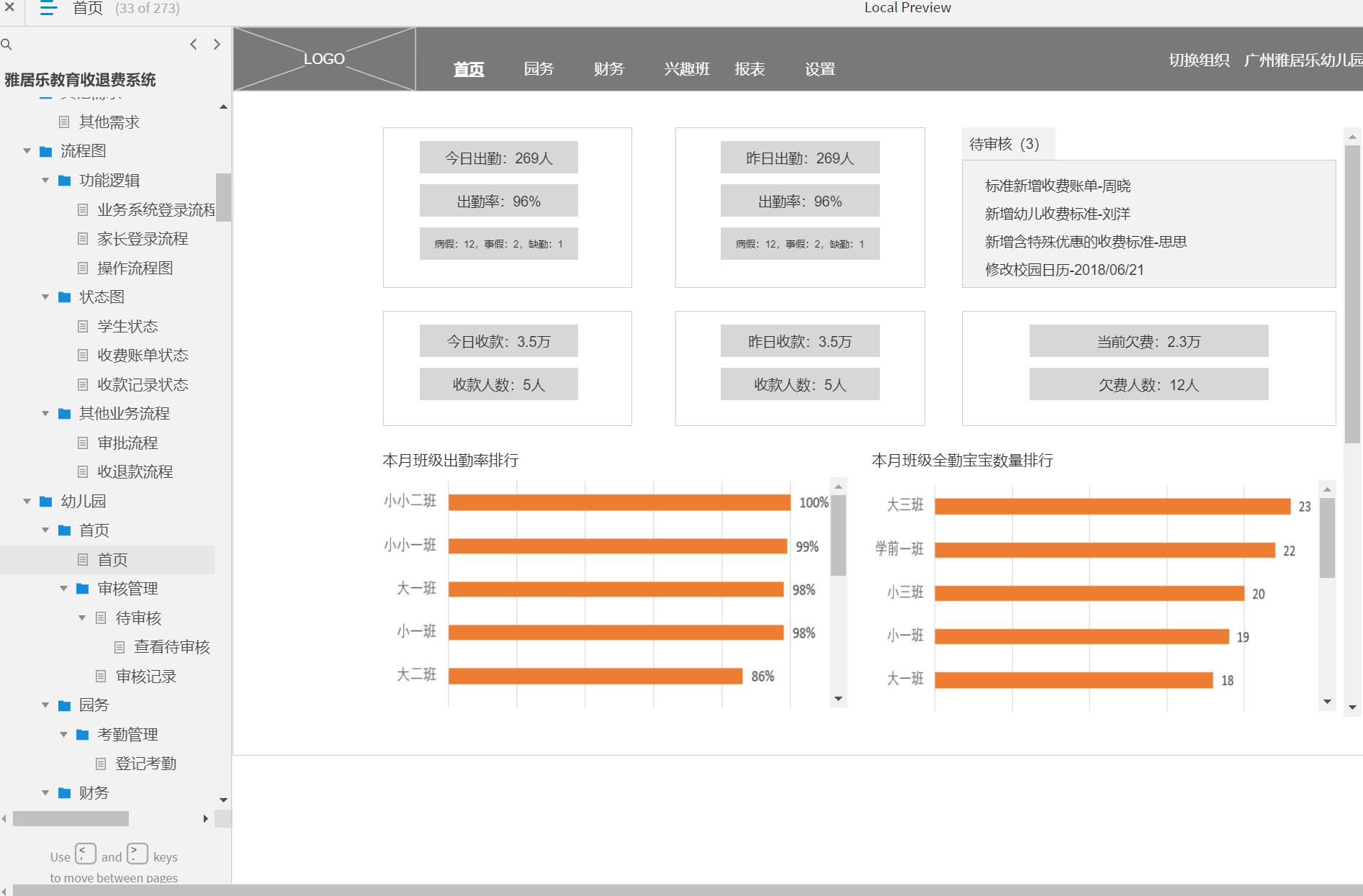Click 今日收款: 3.5万 stat block
The height and width of the screenshot is (896, 1363).
tap(499, 341)
